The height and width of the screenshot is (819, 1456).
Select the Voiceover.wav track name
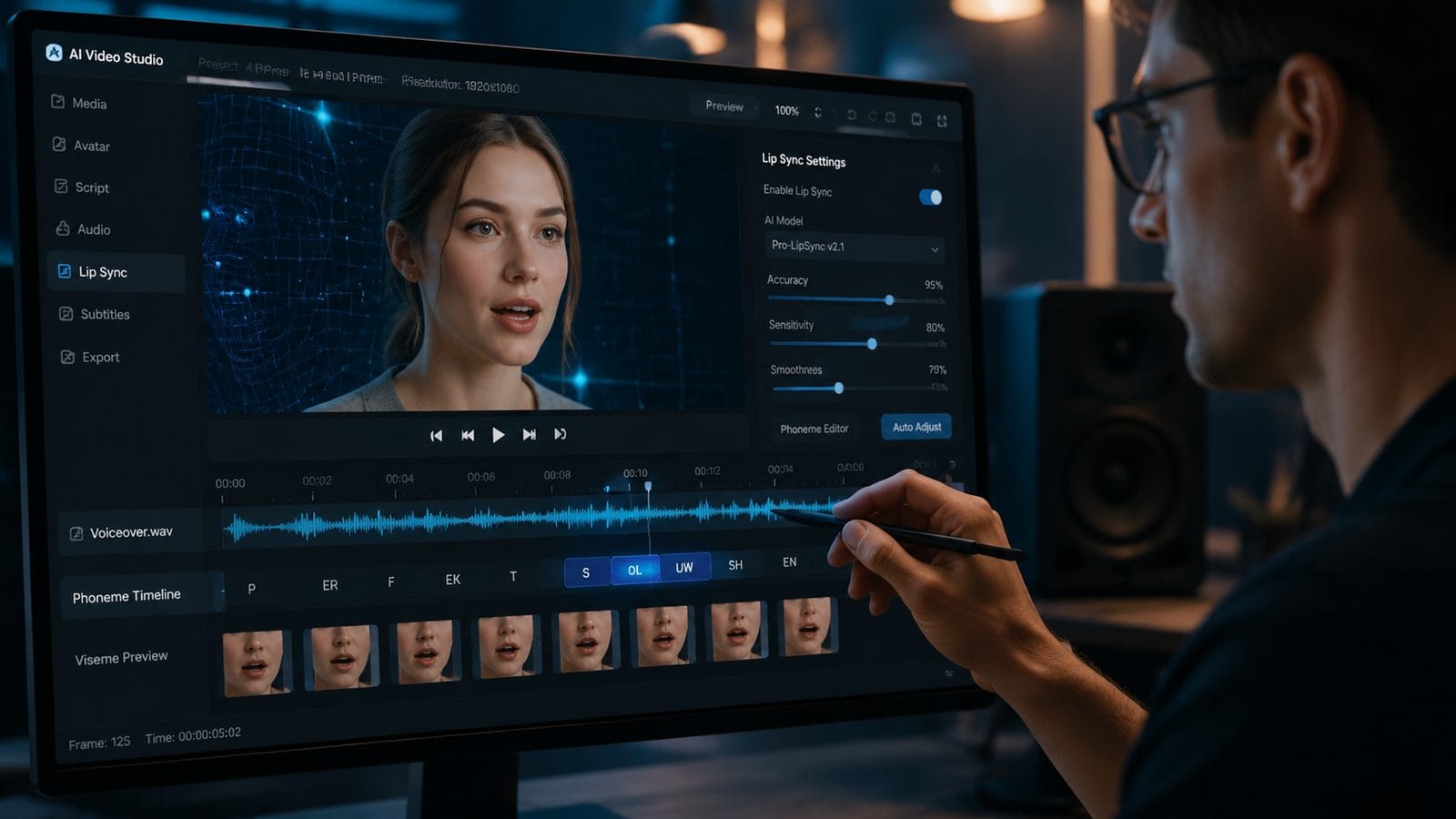(131, 532)
